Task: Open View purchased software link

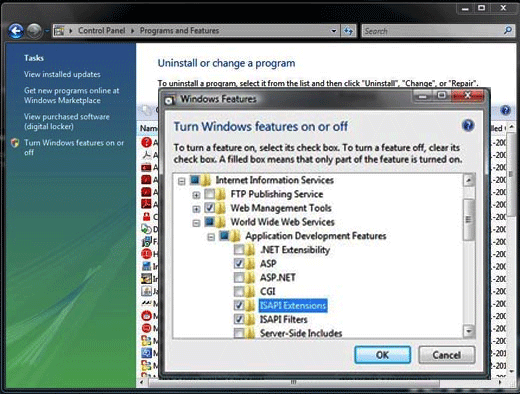Action: [67, 121]
